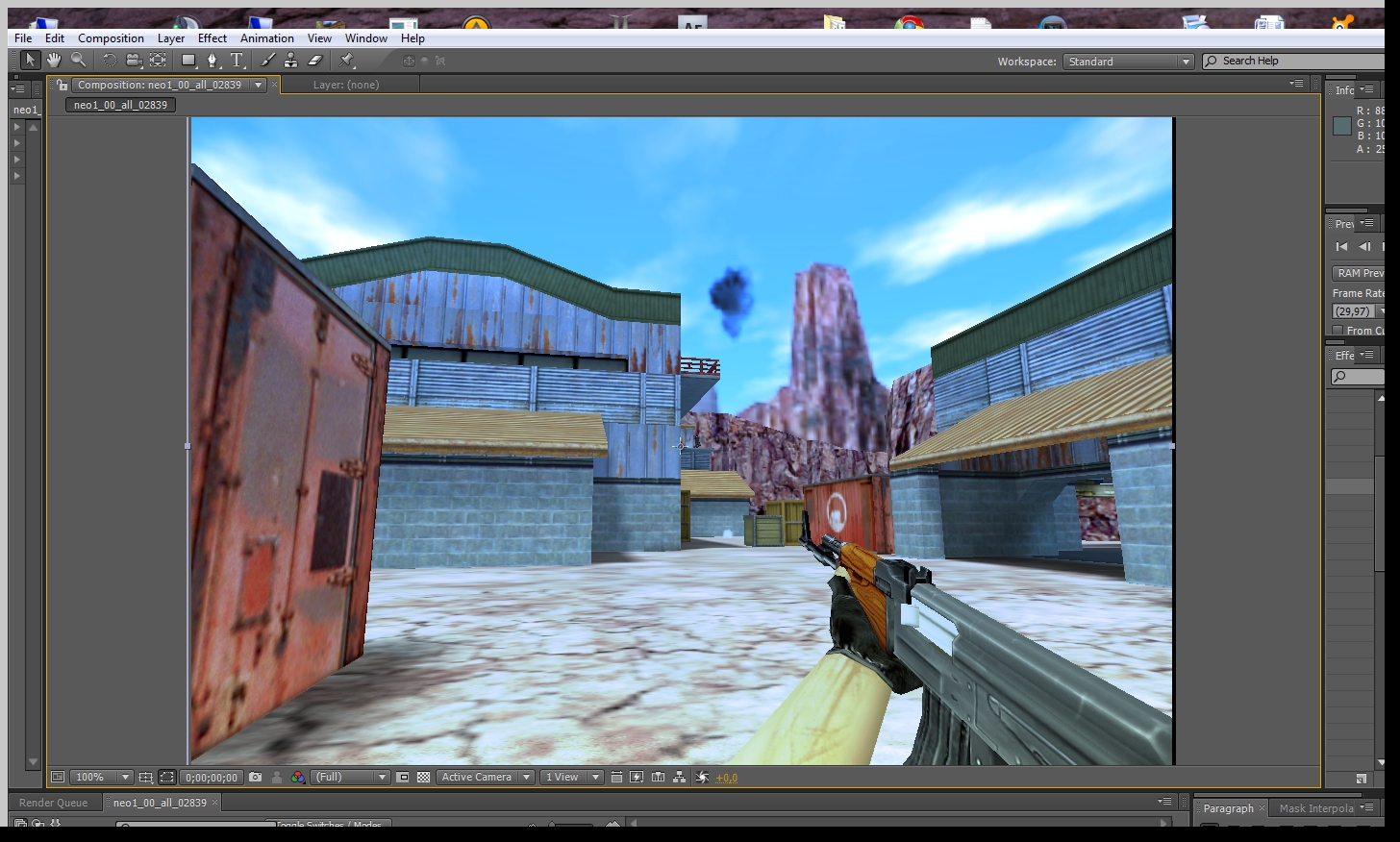The width and height of the screenshot is (1400, 842).
Task: Open the File menu
Action: (x=23, y=38)
